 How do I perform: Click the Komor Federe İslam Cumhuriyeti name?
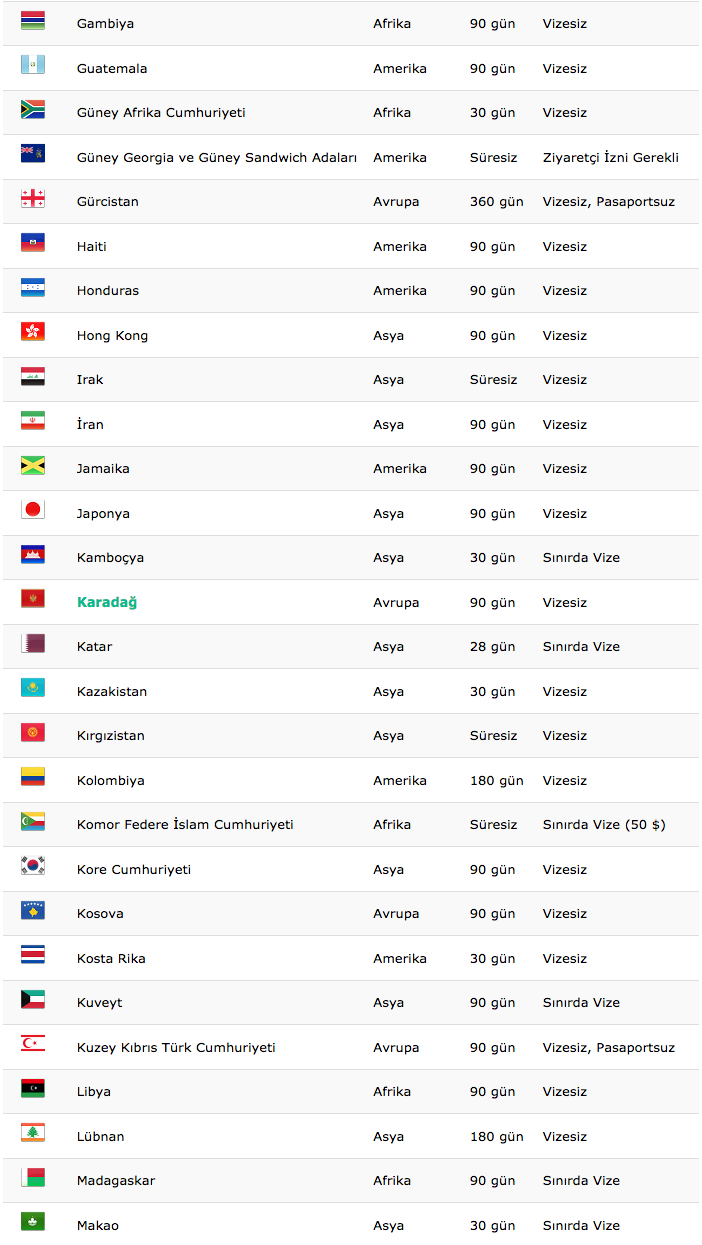click(185, 825)
